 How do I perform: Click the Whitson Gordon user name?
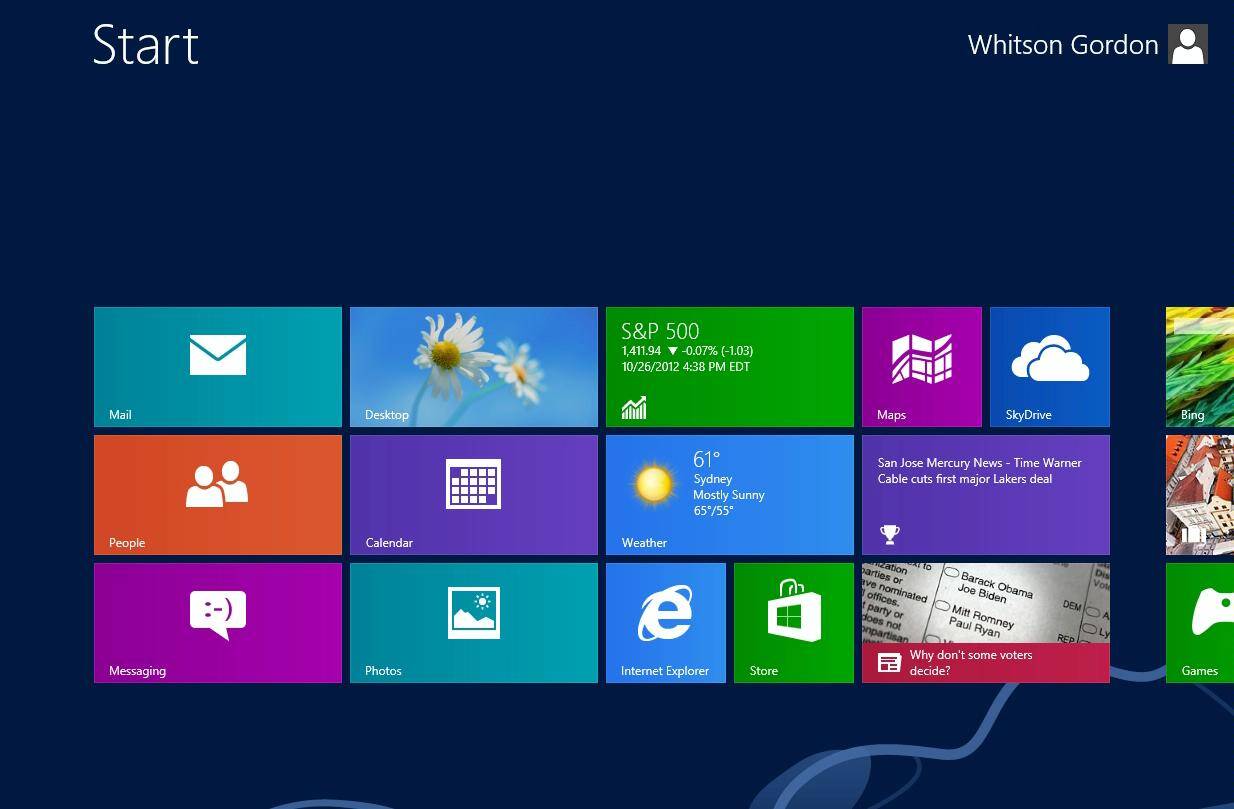tap(1062, 45)
